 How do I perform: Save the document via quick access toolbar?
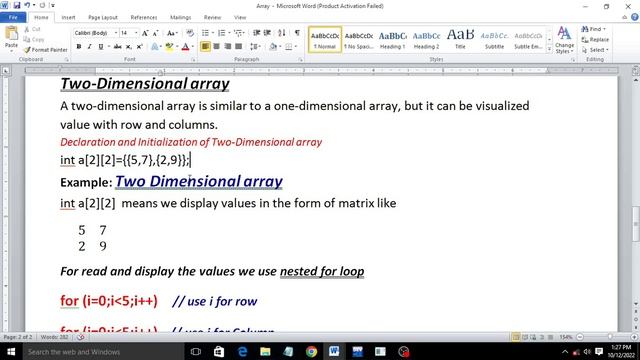click(17, 5)
